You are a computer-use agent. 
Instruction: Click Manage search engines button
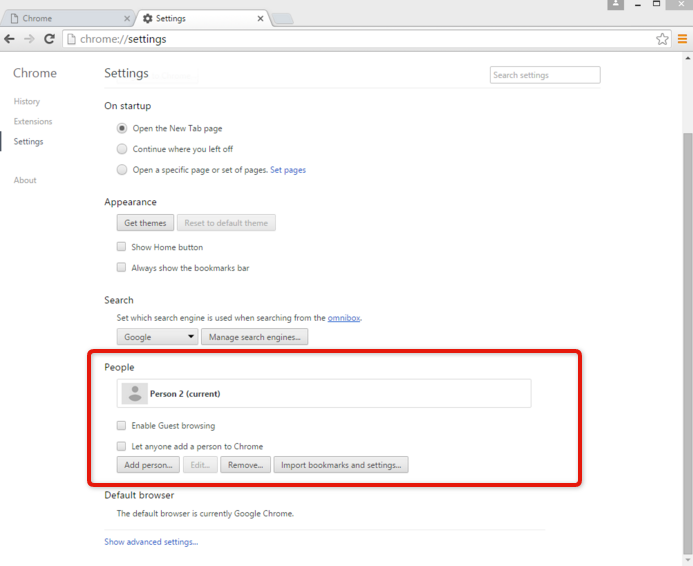[x=255, y=337]
